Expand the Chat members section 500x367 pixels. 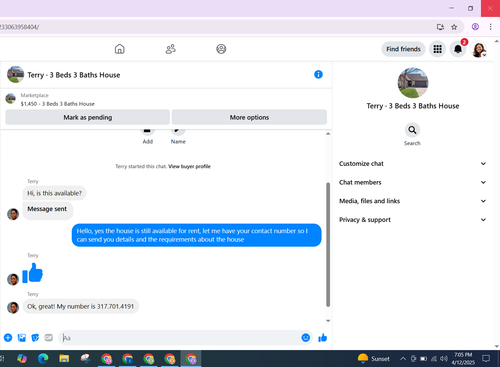413,182
